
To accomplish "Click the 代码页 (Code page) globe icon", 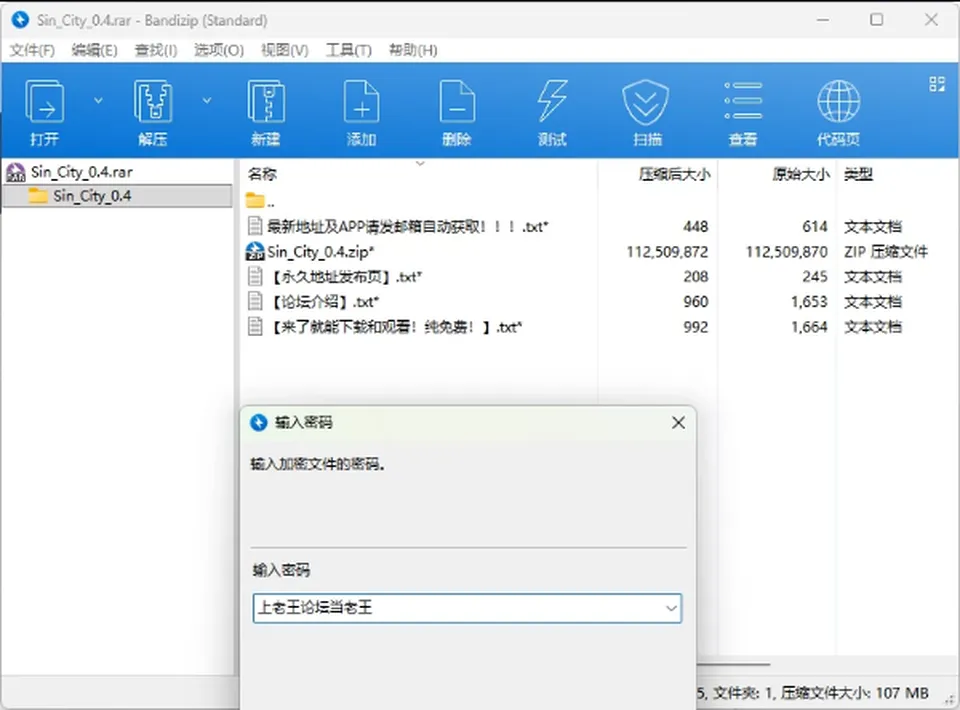I will pyautogui.click(x=839, y=101).
